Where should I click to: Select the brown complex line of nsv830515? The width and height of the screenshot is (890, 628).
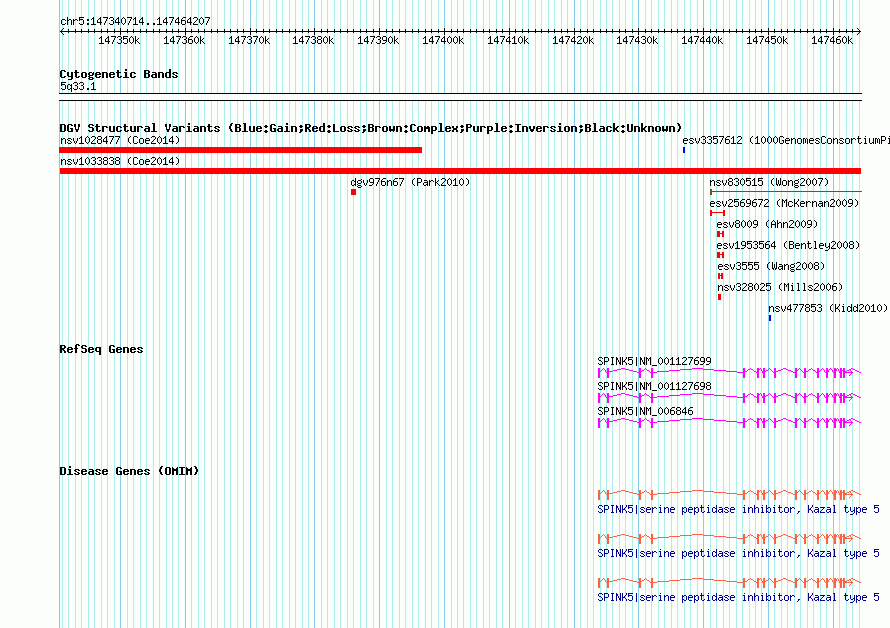point(786,192)
